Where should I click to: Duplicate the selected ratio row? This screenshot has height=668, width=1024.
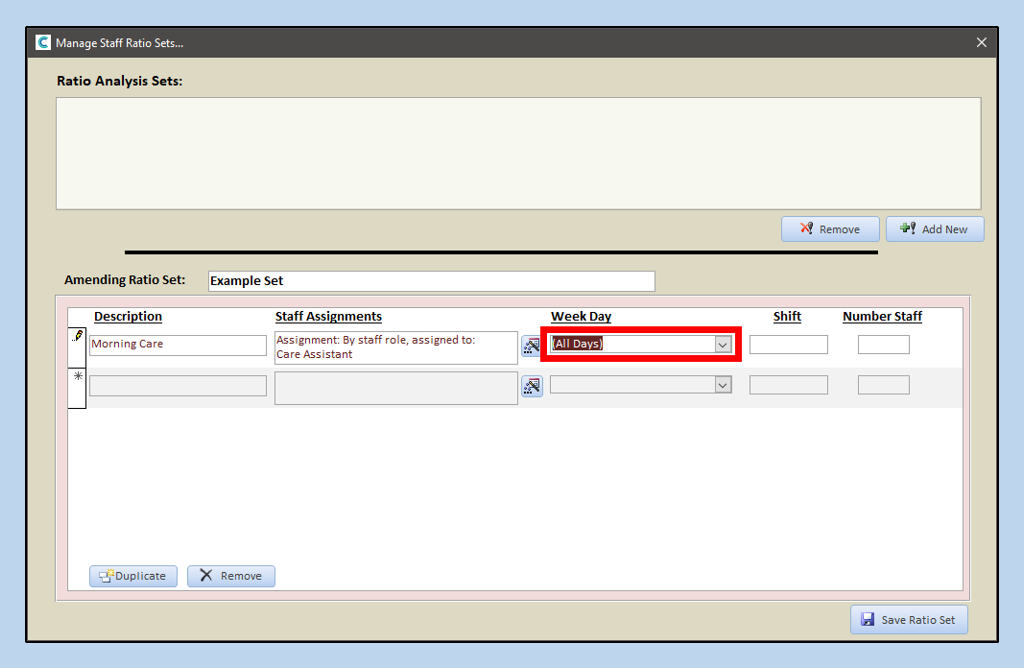[x=134, y=576]
